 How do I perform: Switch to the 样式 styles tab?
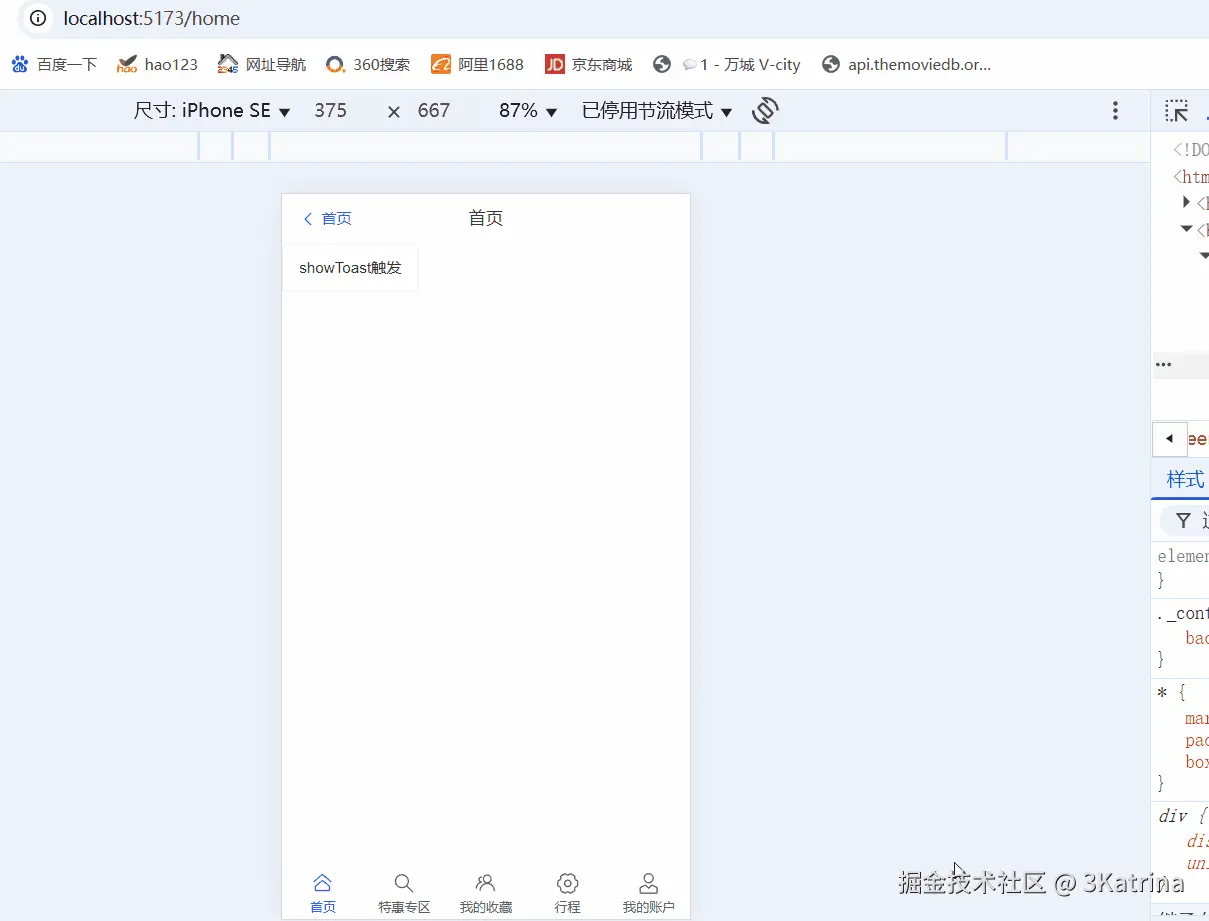(x=1183, y=479)
